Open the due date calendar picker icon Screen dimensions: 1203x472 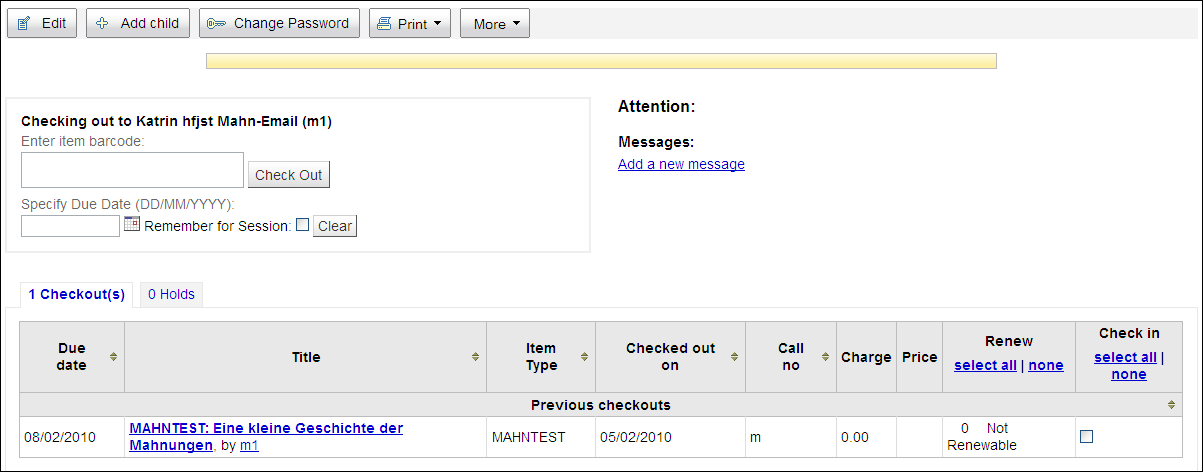pyautogui.click(x=132, y=225)
